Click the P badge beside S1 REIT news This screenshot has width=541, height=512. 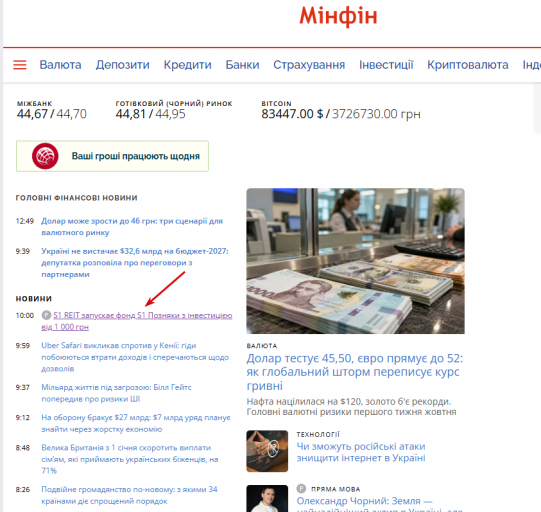(x=46, y=315)
